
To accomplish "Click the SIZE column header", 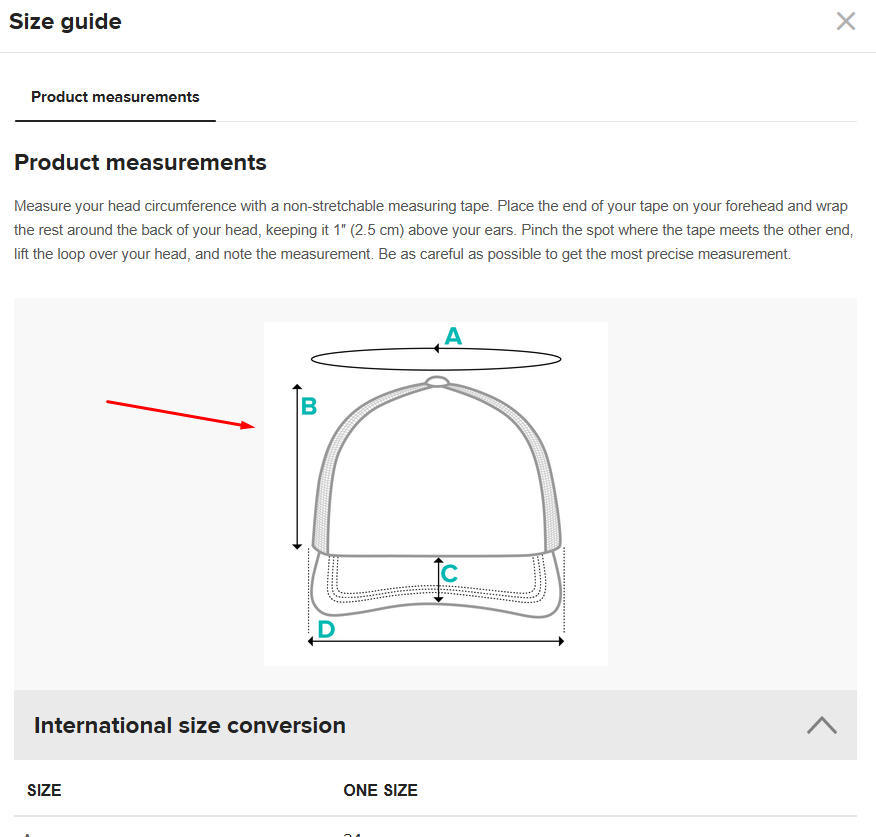I will point(44,790).
